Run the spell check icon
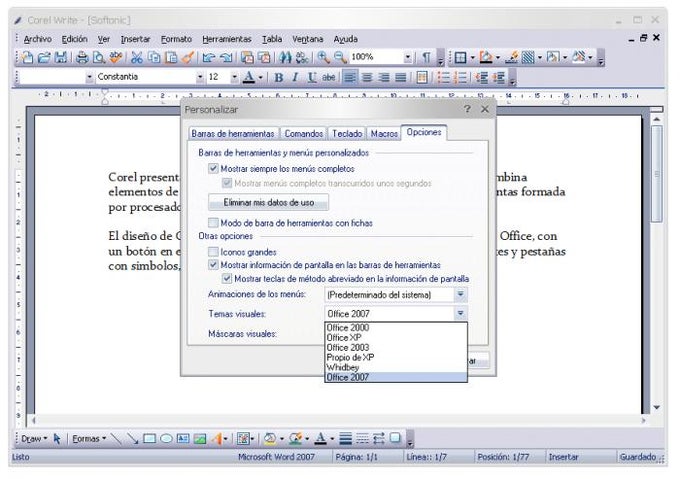Screen dimensions: 680x479 tap(115, 57)
